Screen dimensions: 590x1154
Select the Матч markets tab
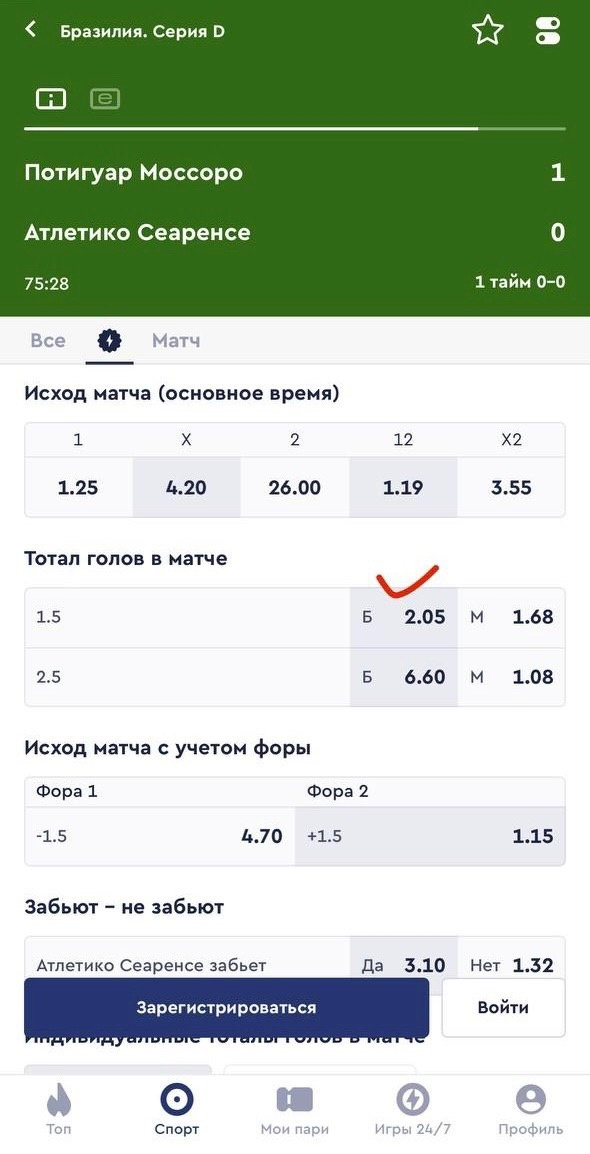176,341
